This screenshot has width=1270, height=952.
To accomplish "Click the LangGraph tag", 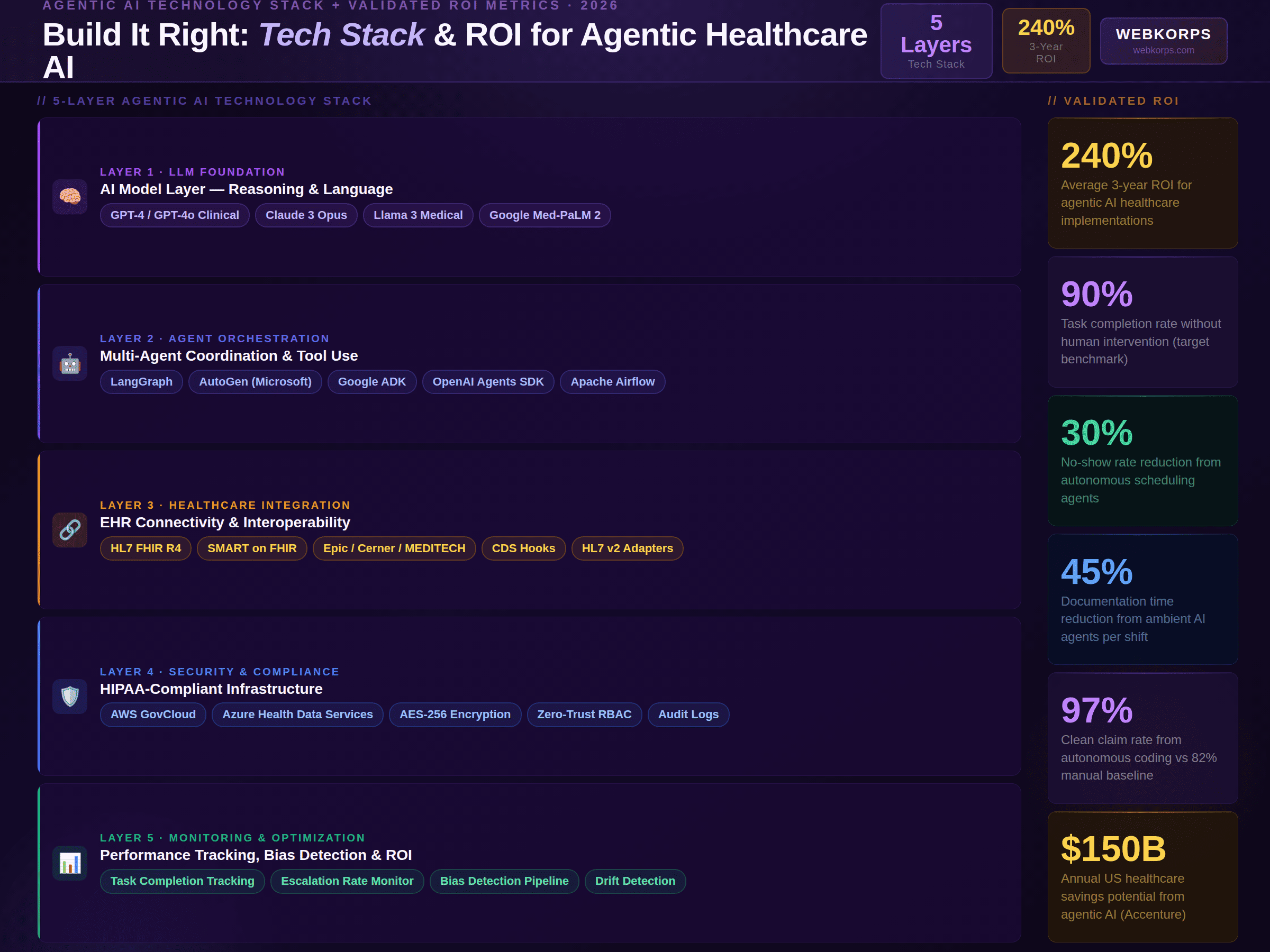I will click(141, 381).
